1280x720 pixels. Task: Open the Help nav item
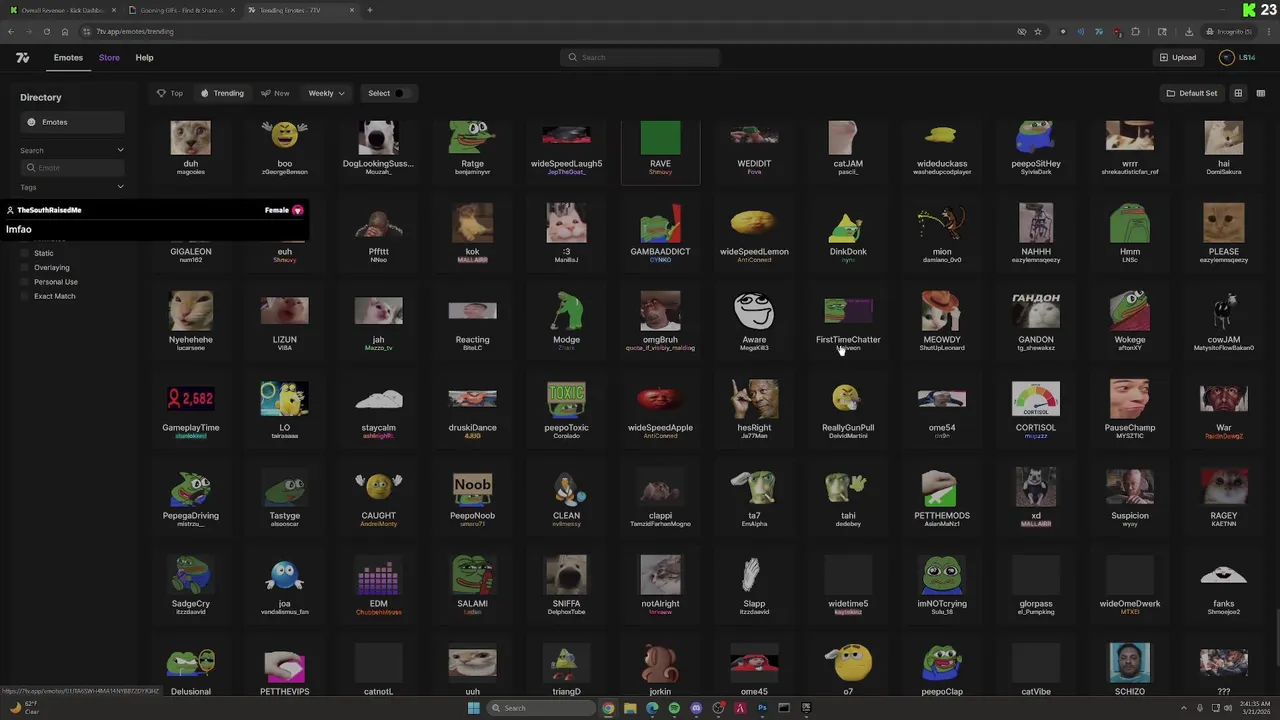coord(144,58)
